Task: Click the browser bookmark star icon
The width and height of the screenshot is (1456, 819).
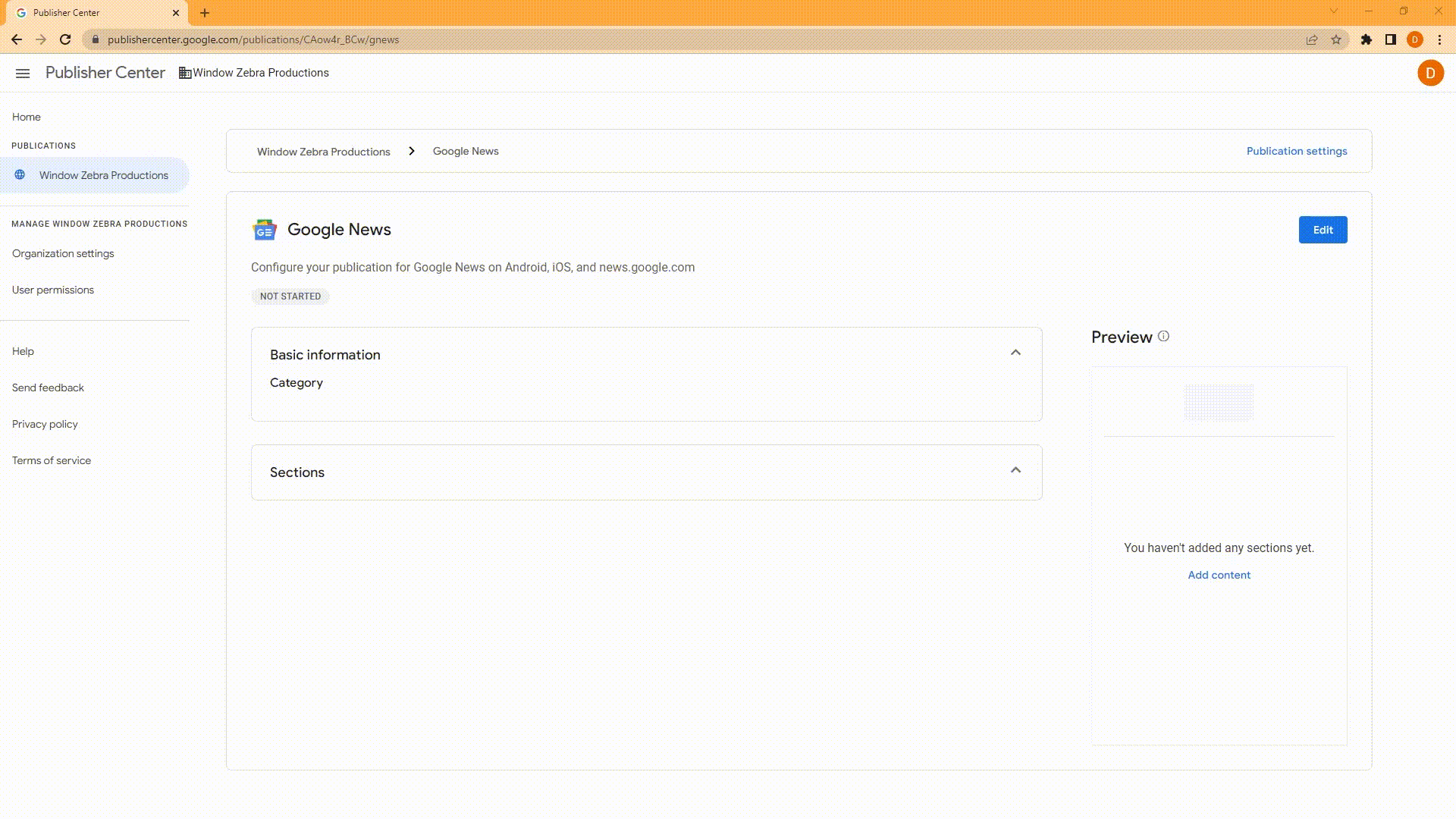Action: (x=1337, y=40)
